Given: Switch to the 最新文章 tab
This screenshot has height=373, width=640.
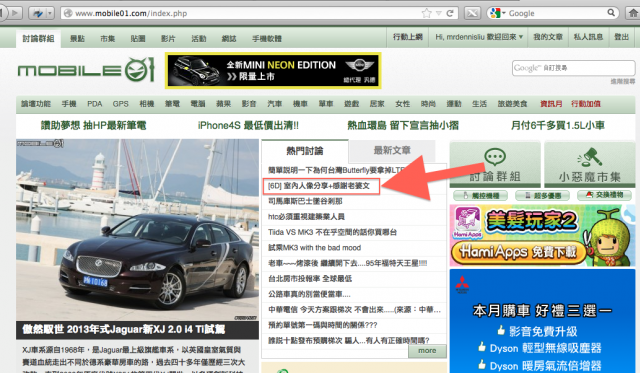Looking at the screenshot, I should coord(392,151).
